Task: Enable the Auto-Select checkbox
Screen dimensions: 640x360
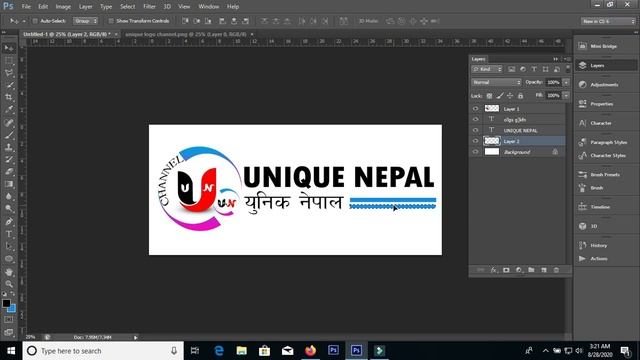Action: [x=35, y=21]
